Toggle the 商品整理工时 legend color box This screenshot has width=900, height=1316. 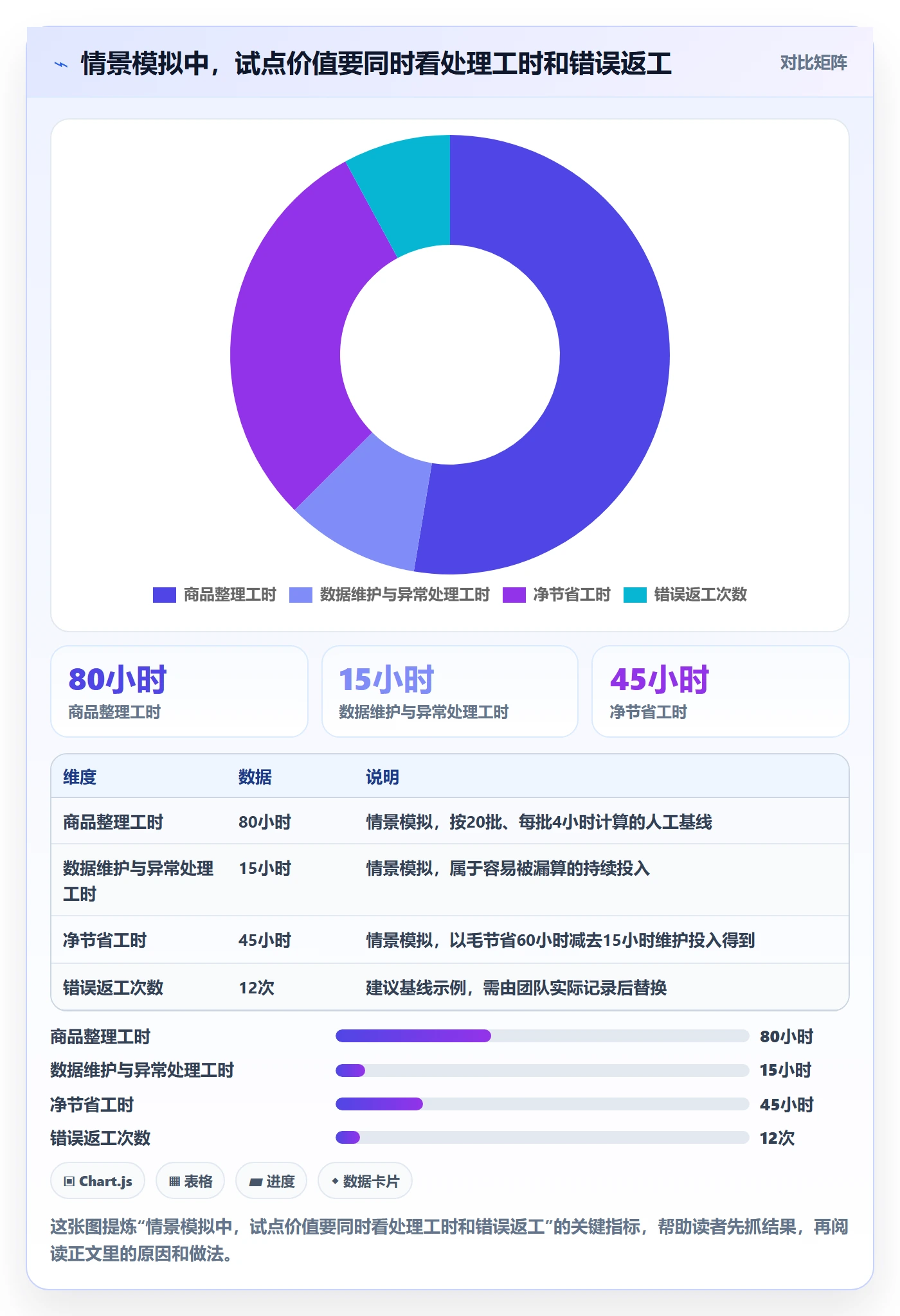click(164, 595)
